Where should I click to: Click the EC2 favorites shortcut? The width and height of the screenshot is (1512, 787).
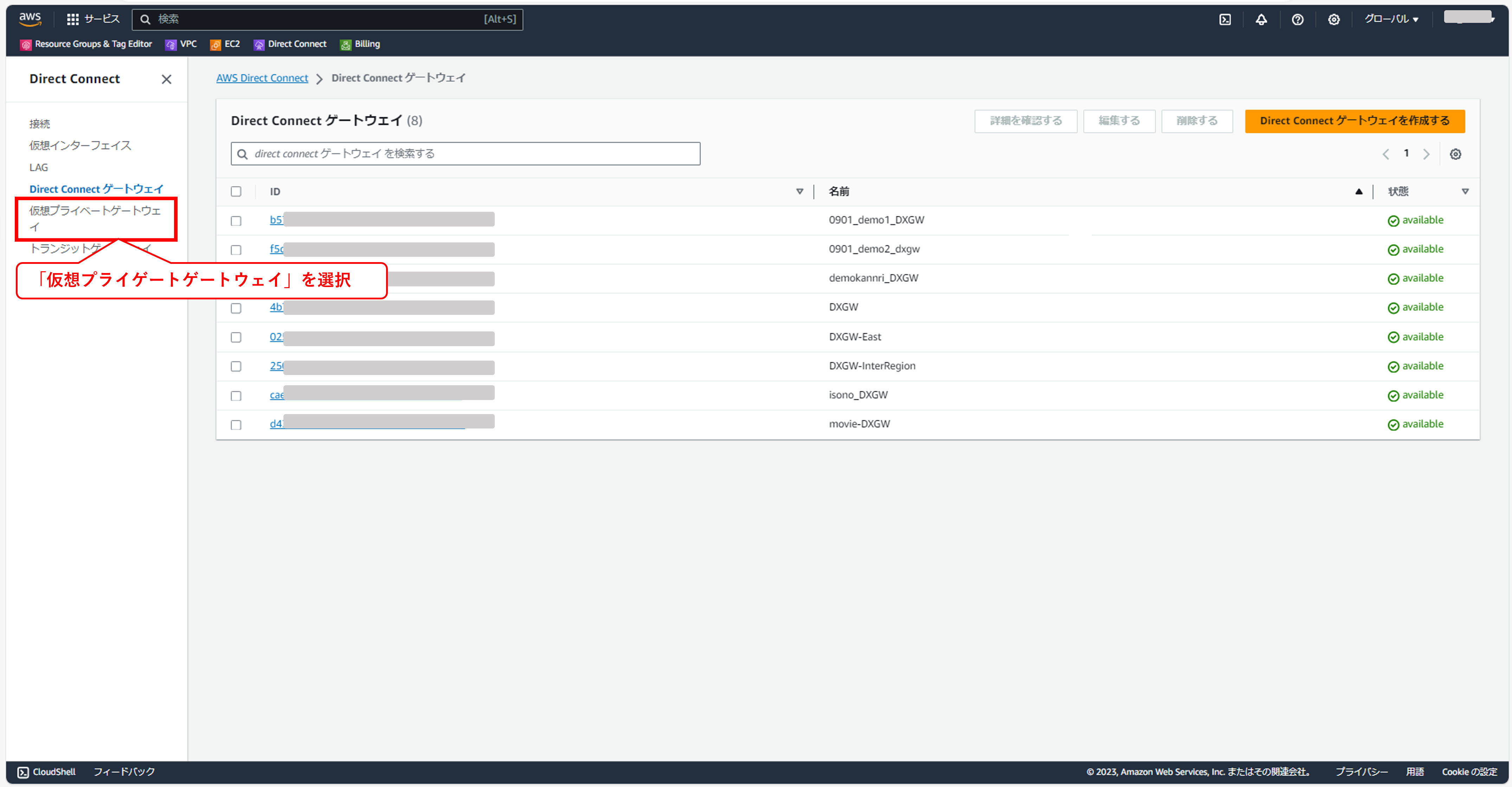coord(216,45)
